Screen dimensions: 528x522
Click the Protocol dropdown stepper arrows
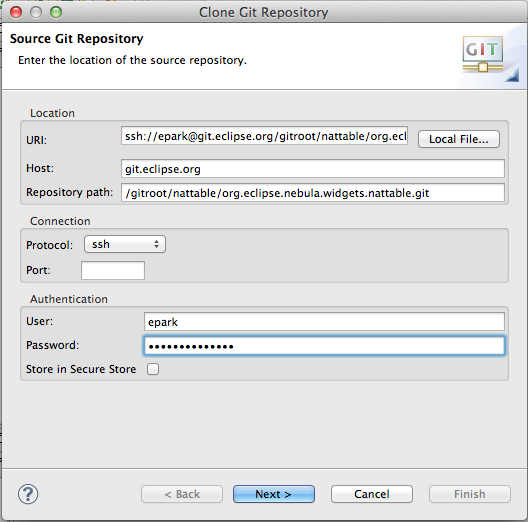(156, 244)
